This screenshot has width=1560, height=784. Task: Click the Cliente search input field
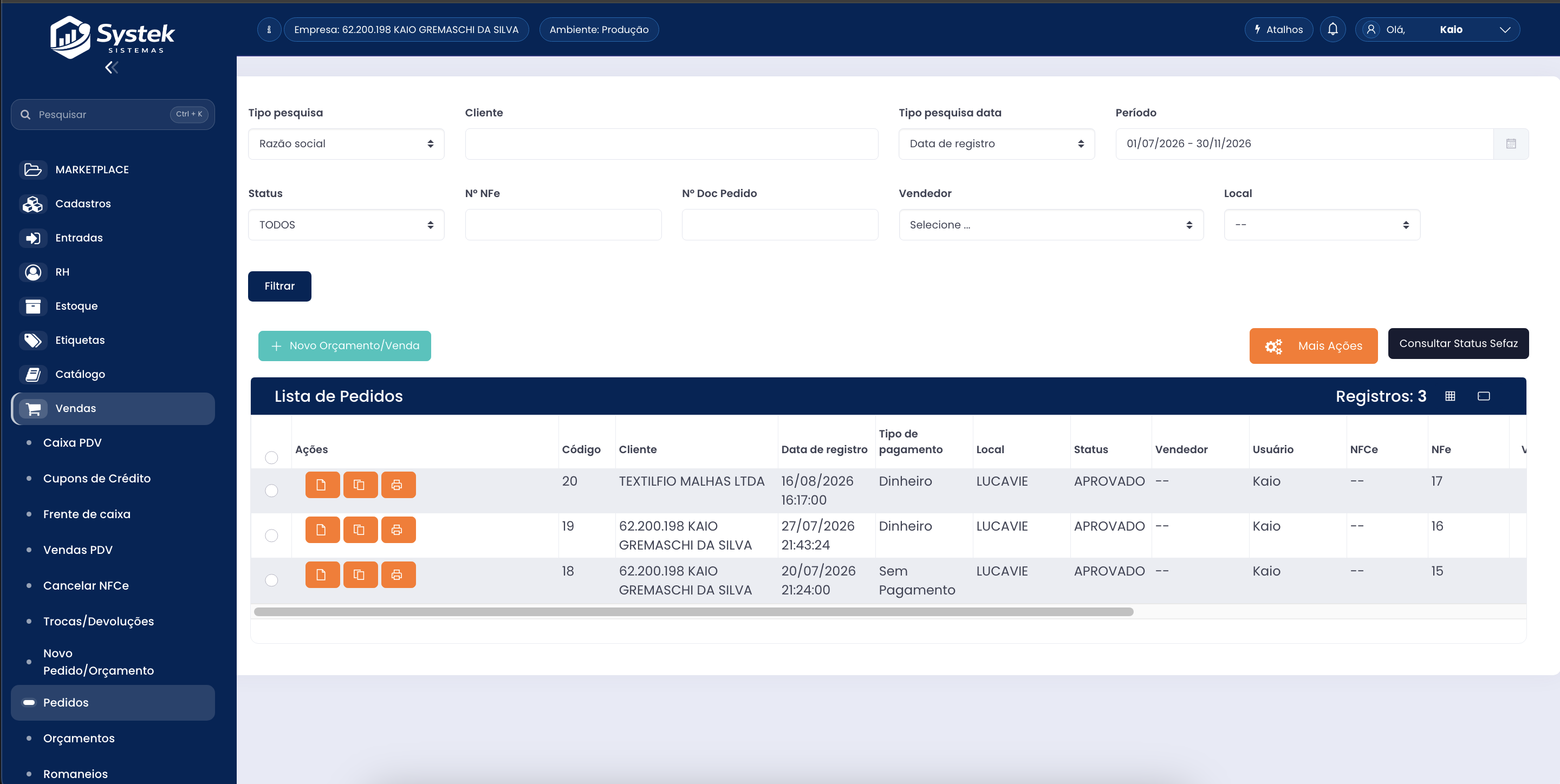click(x=671, y=144)
